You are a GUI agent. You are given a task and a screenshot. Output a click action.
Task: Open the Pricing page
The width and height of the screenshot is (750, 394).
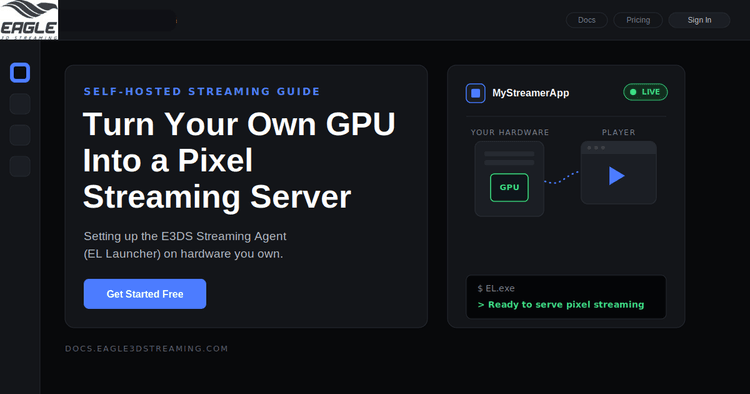638,20
